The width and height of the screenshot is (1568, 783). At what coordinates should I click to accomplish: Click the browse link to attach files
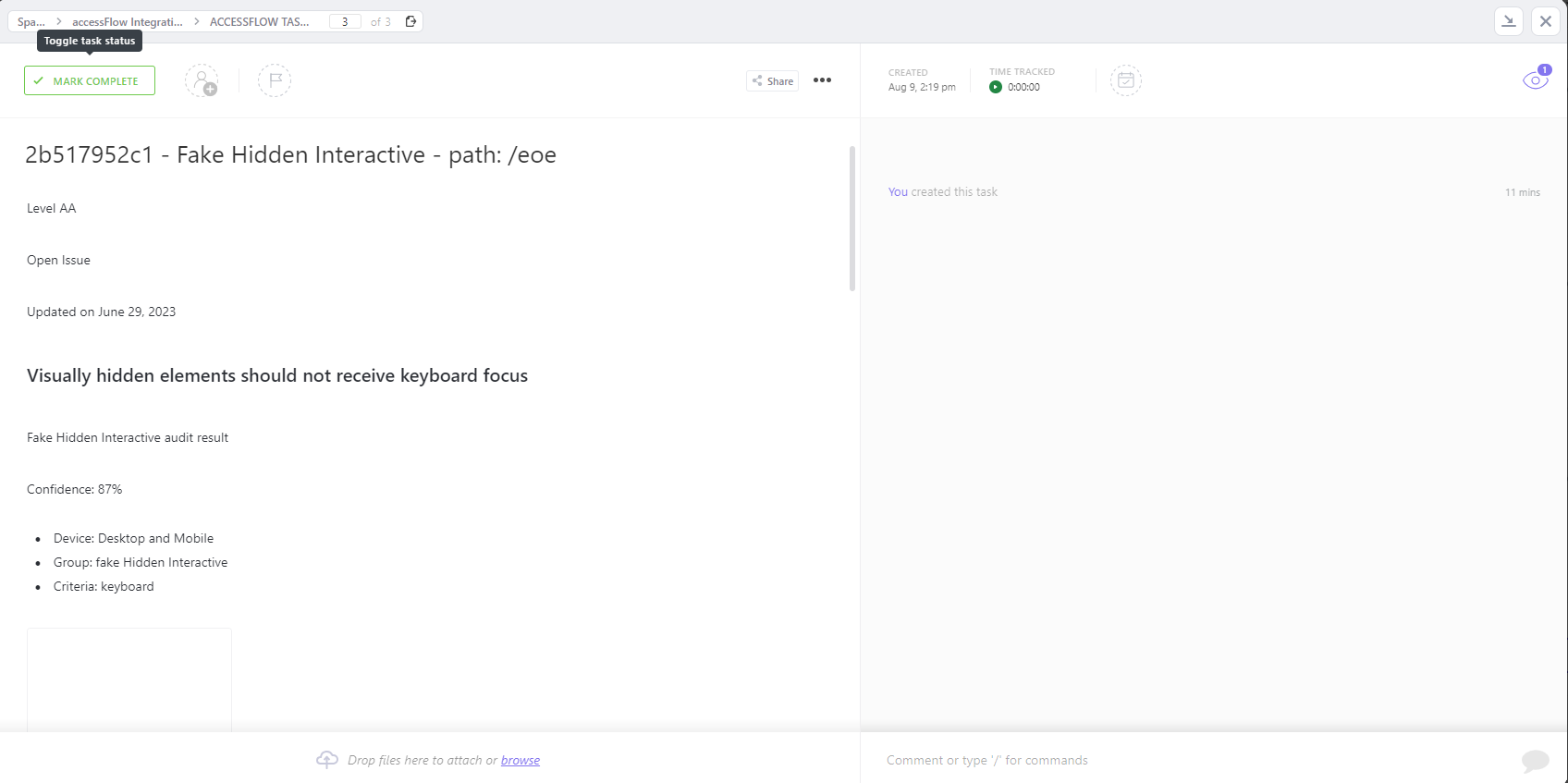click(x=521, y=761)
